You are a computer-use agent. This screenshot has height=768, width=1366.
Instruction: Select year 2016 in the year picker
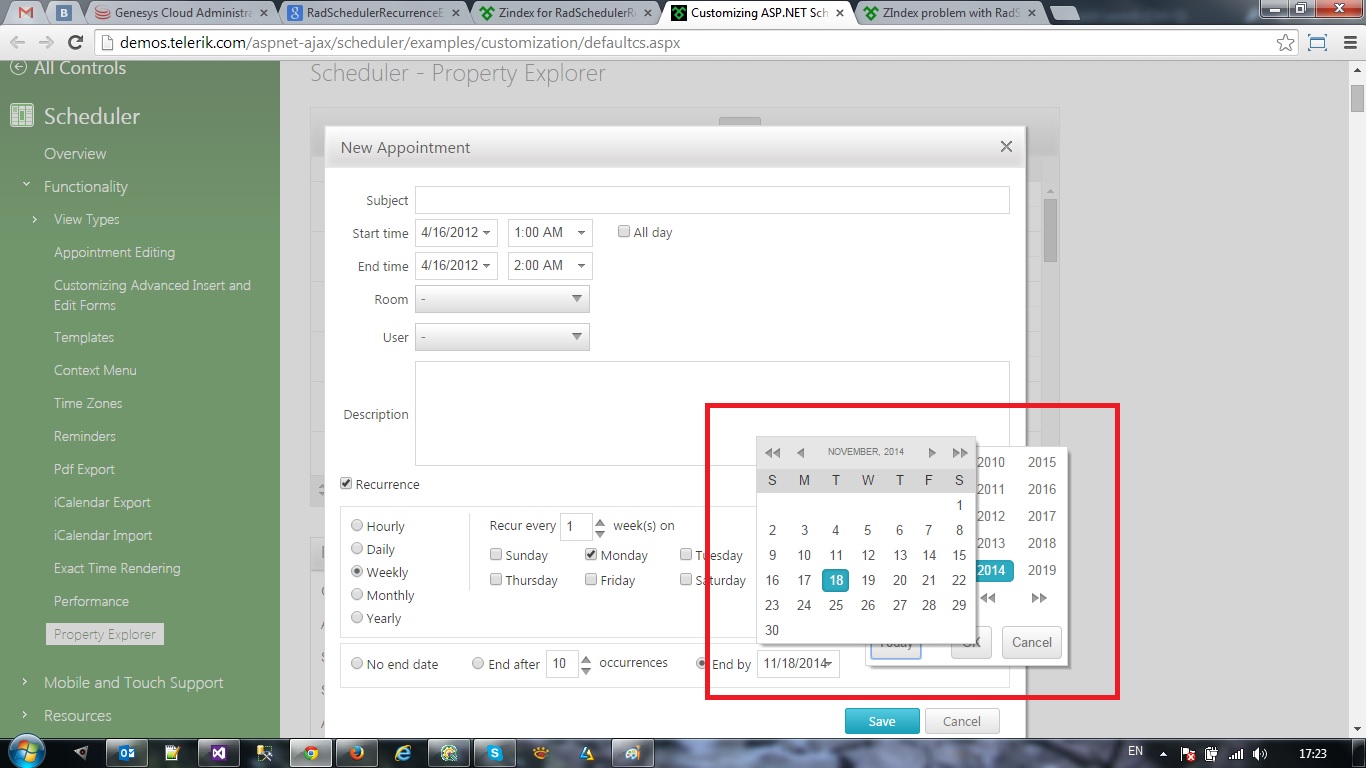(1042, 489)
